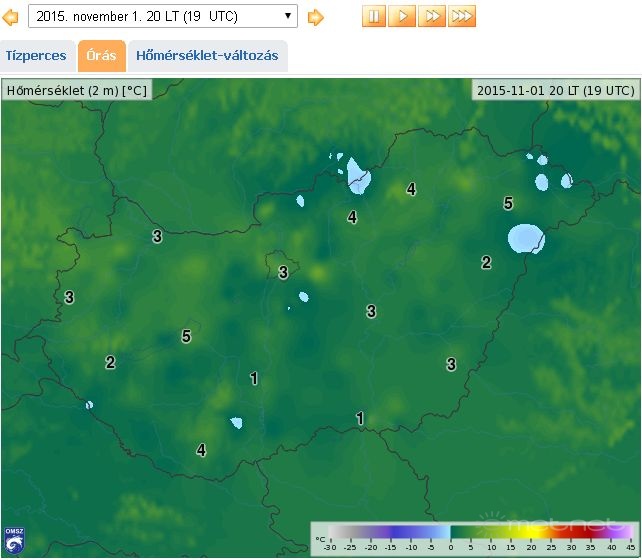Play the animation at normal speed
The height and width of the screenshot is (560, 642).
coord(402,16)
